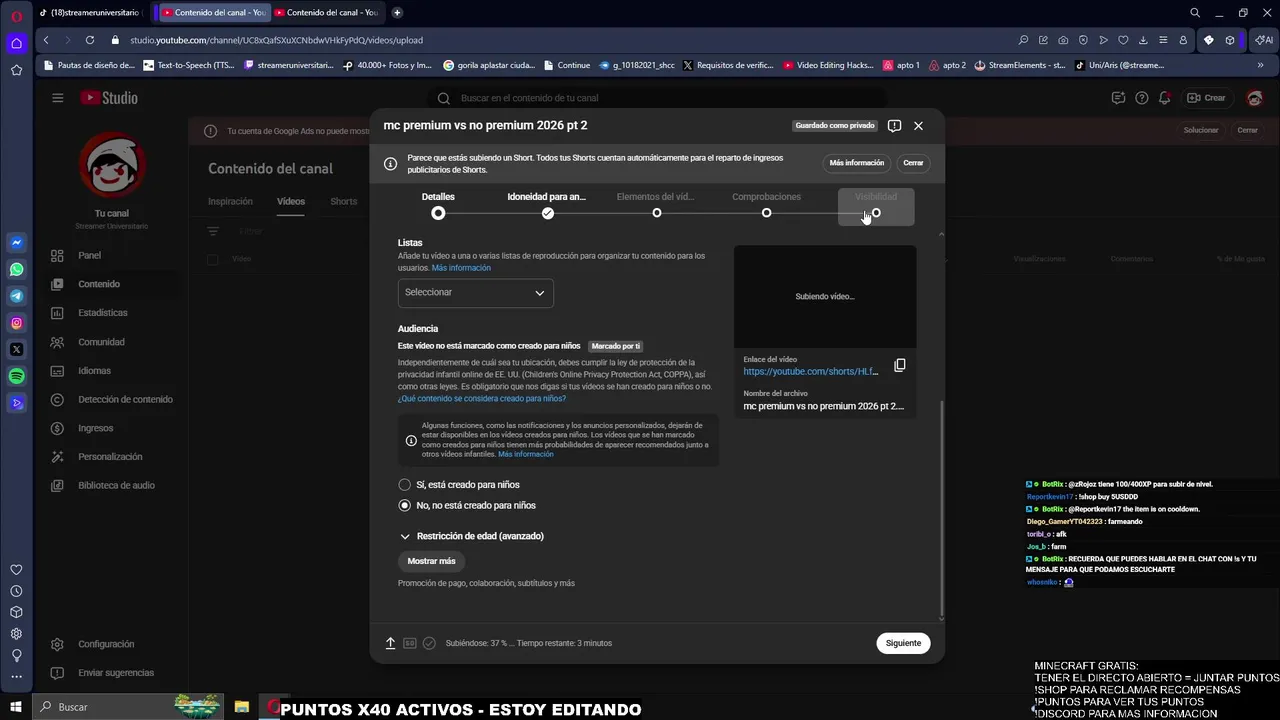
Task: Click the YouTube Studio logo
Action: [109, 98]
